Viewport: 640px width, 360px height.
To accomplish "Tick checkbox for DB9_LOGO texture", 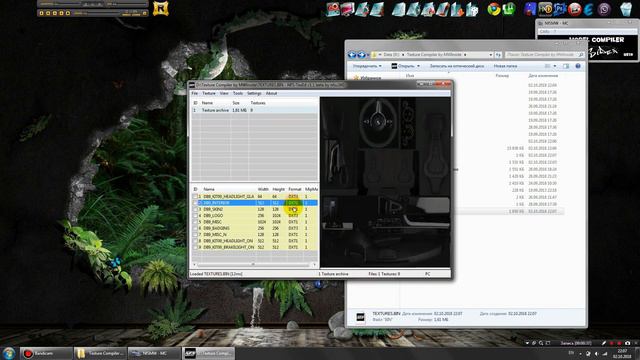I will [195, 216].
